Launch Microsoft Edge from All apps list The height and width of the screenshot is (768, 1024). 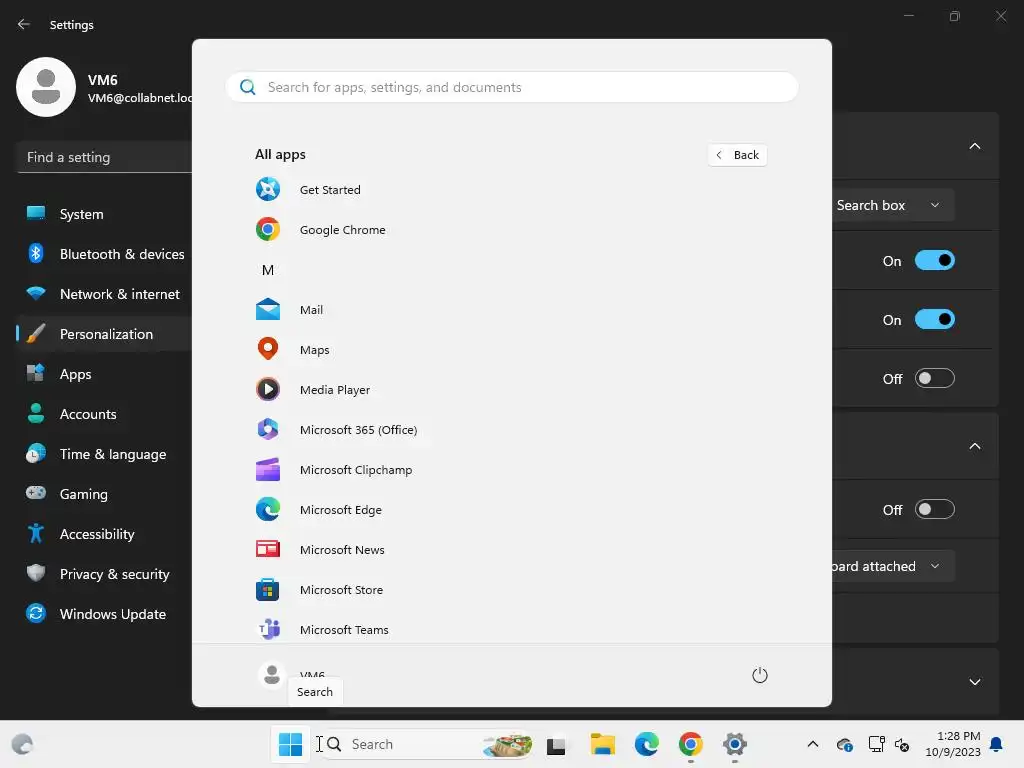(340, 510)
